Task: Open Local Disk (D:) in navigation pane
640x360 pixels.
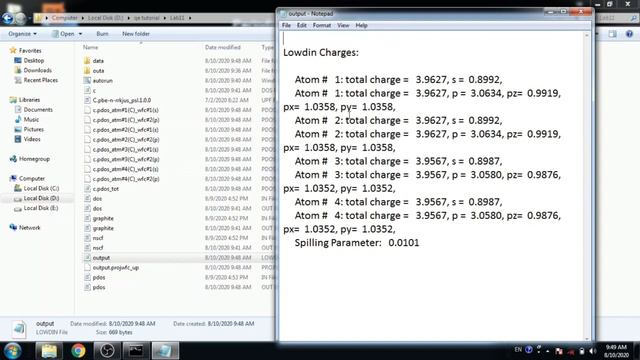Action: click(x=41, y=198)
